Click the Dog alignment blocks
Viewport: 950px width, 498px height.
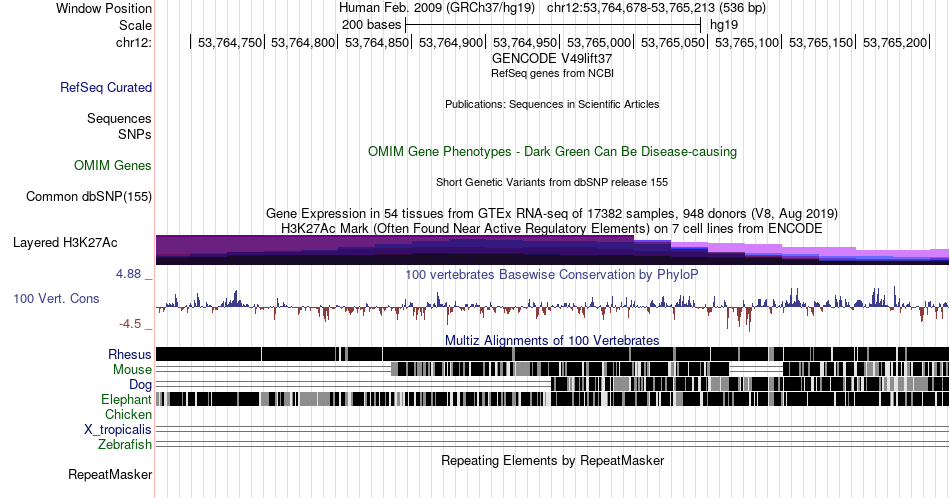750,384
